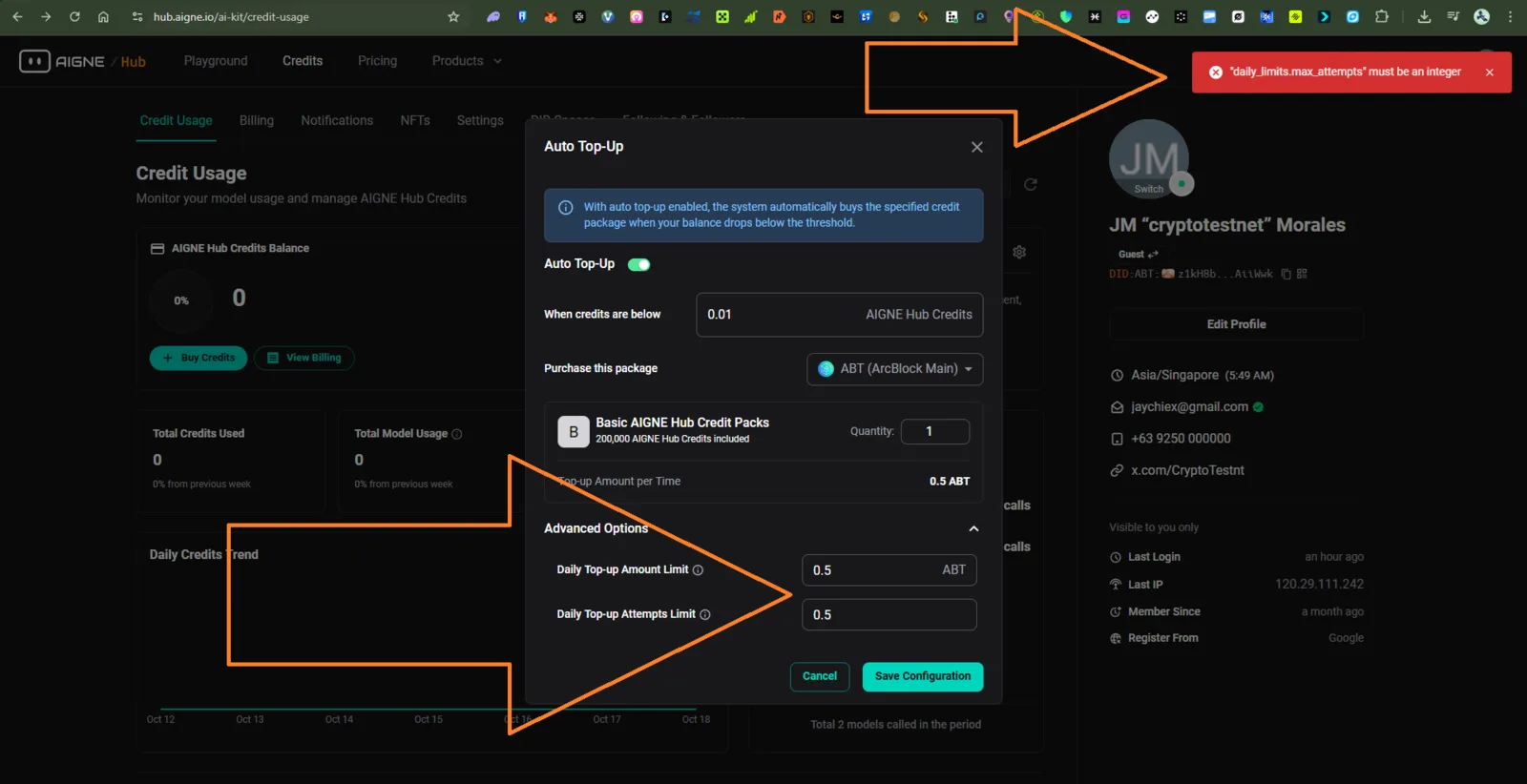Show the DID QR code
Screen dimensions: 1527x784
1302,274
